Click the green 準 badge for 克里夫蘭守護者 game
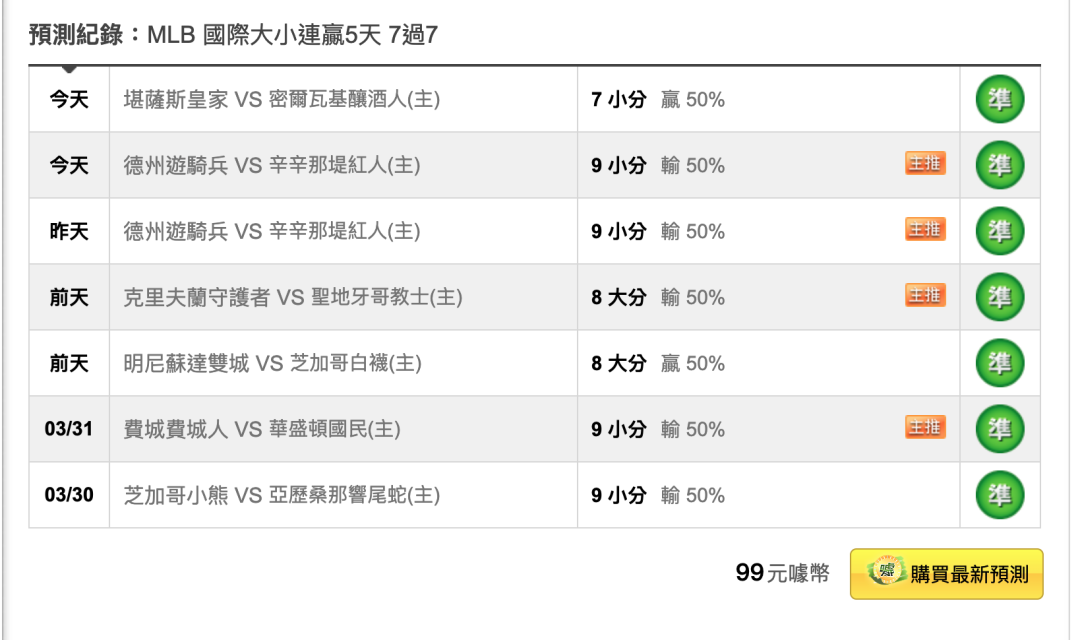Image resolution: width=1080 pixels, height=640 pixels. tap(999, 297)
